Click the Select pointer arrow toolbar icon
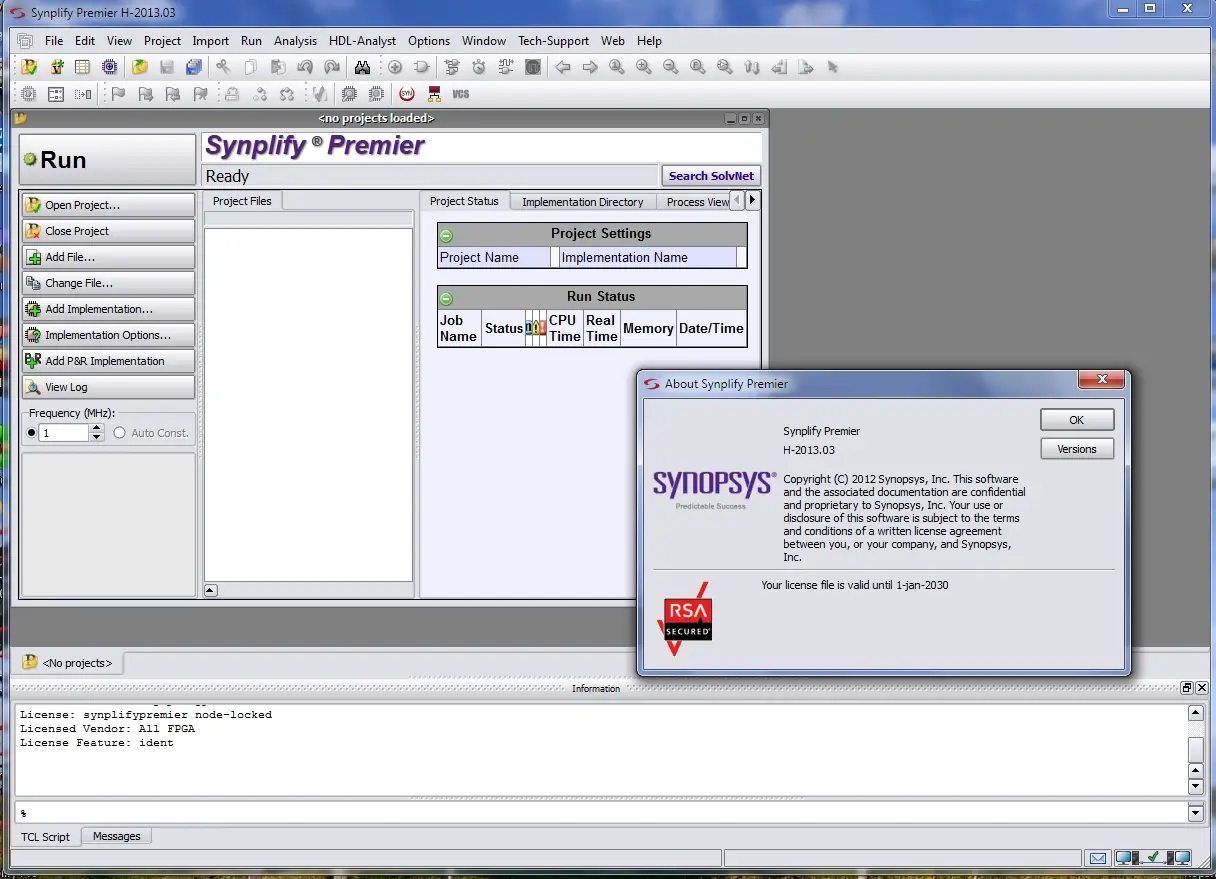Viewport: 1216px width, 879px height. pos(833,68)
